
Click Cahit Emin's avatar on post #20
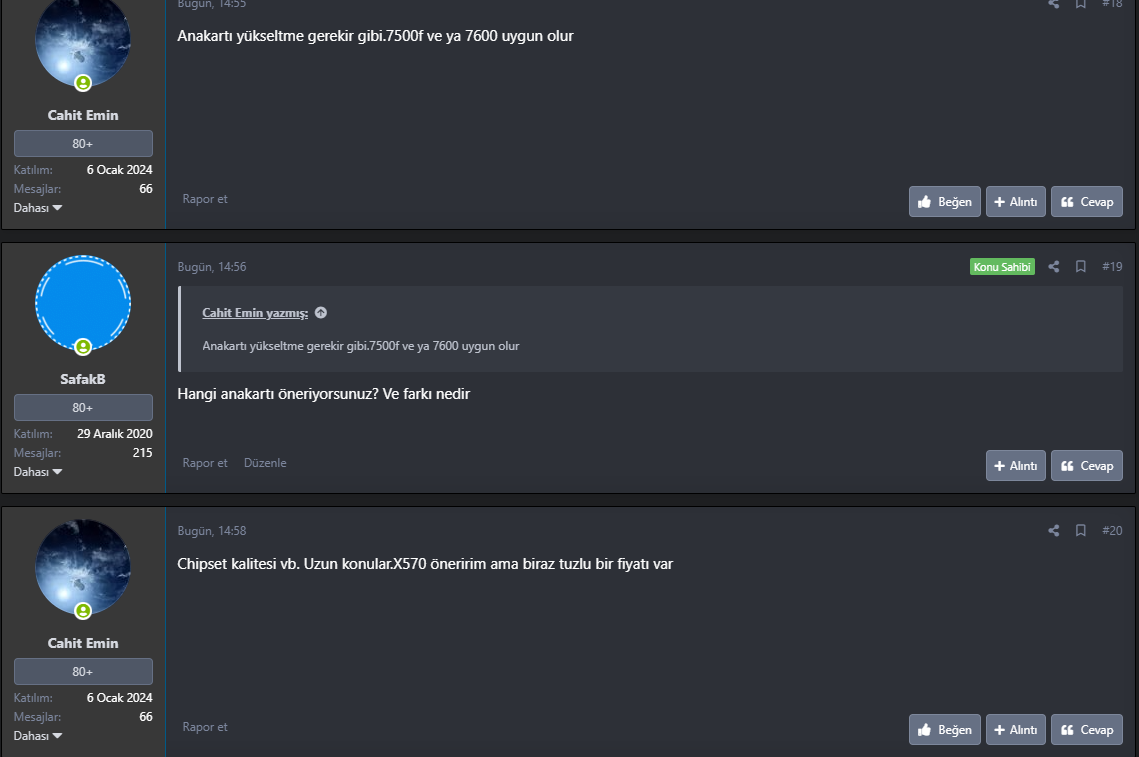point(83,566)
